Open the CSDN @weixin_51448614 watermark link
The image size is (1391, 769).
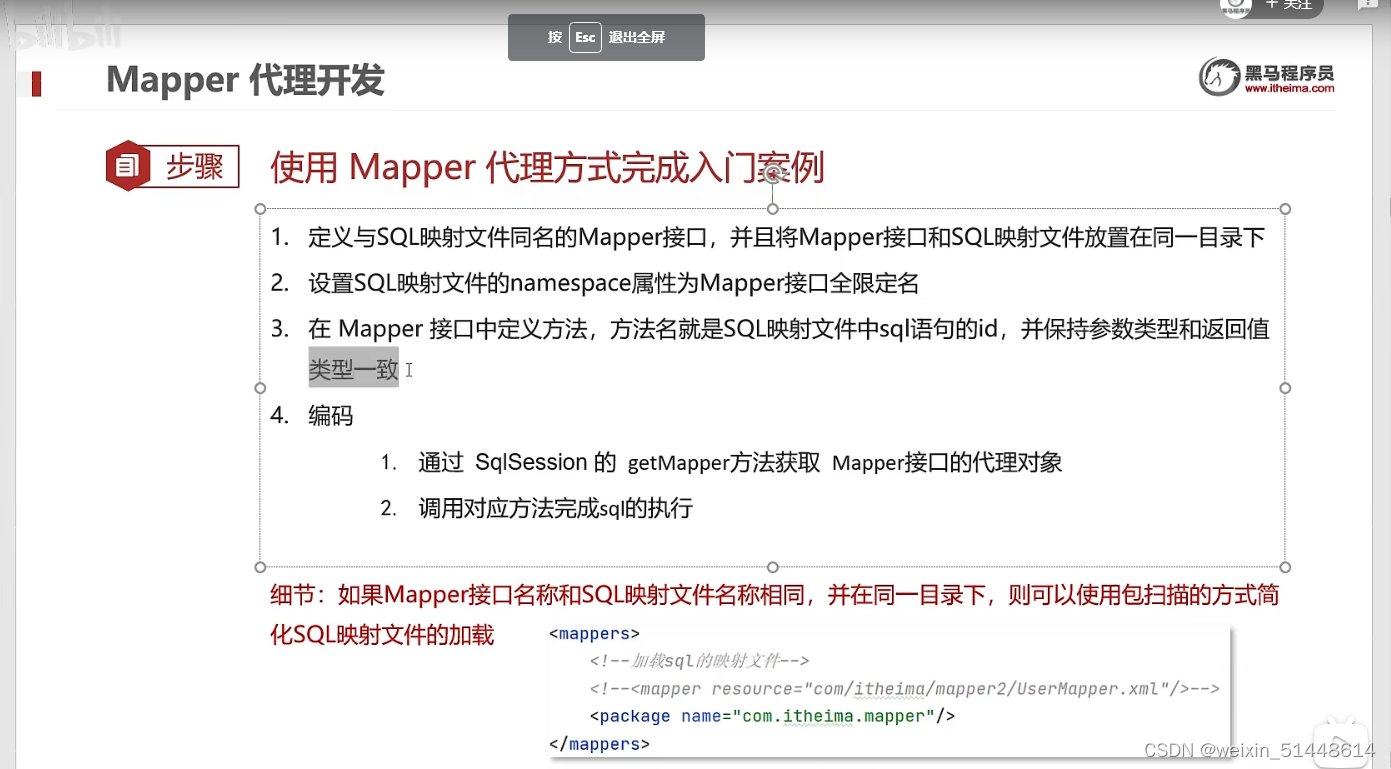1258,748
